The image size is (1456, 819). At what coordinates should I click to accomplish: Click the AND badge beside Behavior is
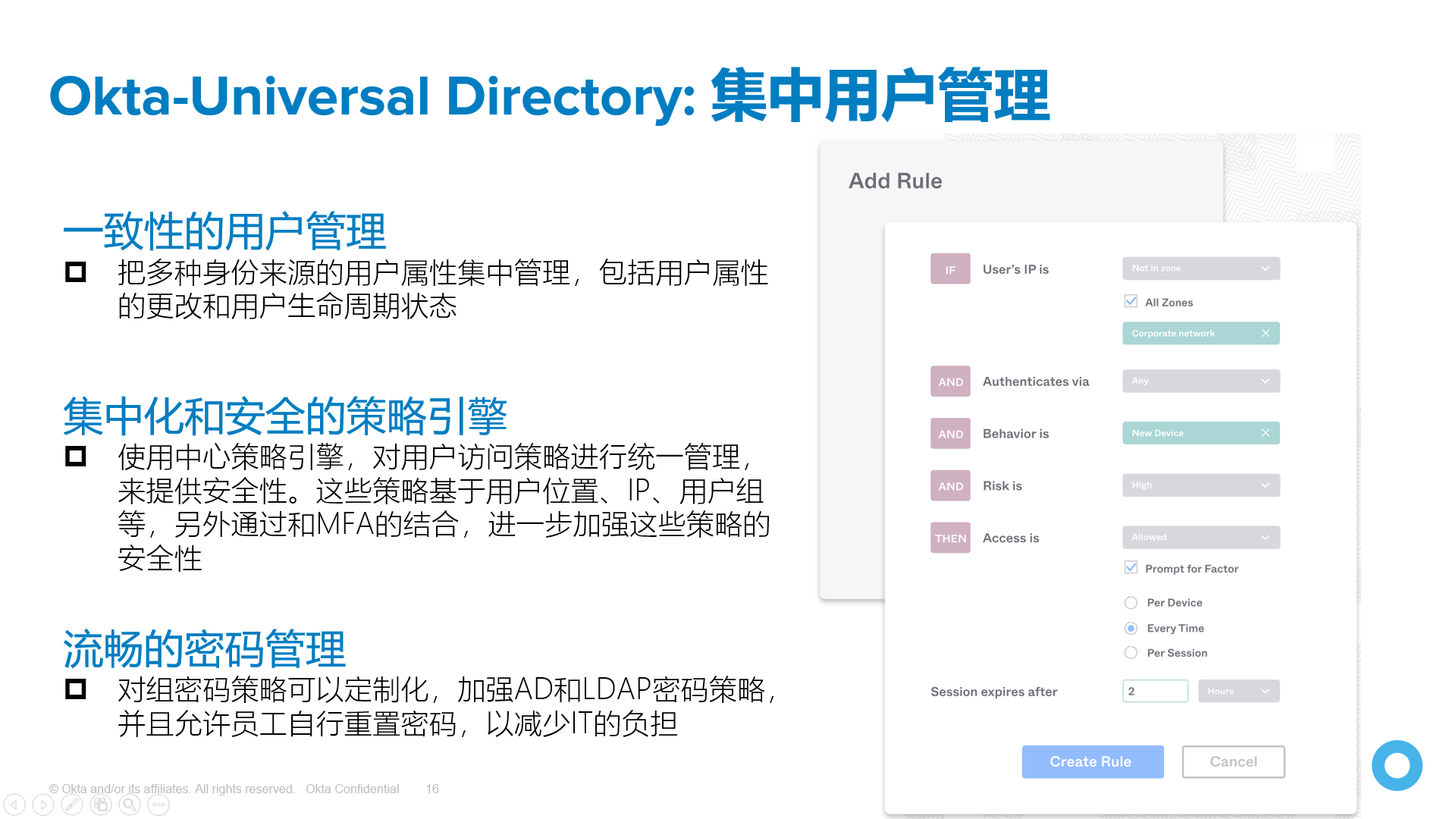pyautogui.click(x=950, y=434)
